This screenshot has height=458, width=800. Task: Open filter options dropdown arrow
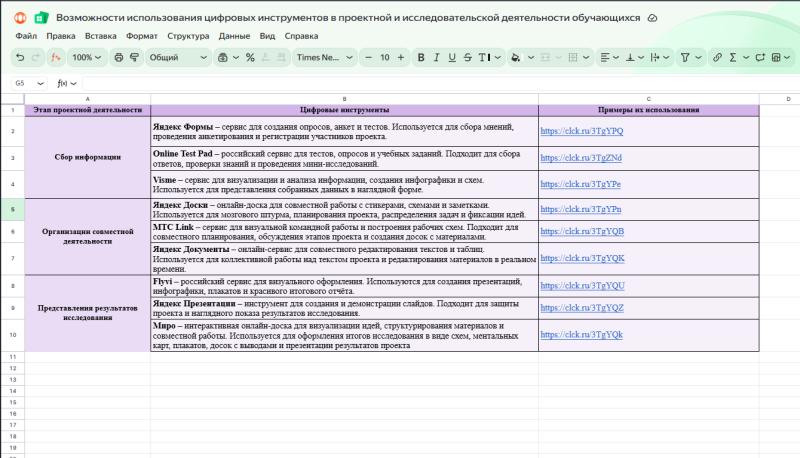[x=698, y=58]
